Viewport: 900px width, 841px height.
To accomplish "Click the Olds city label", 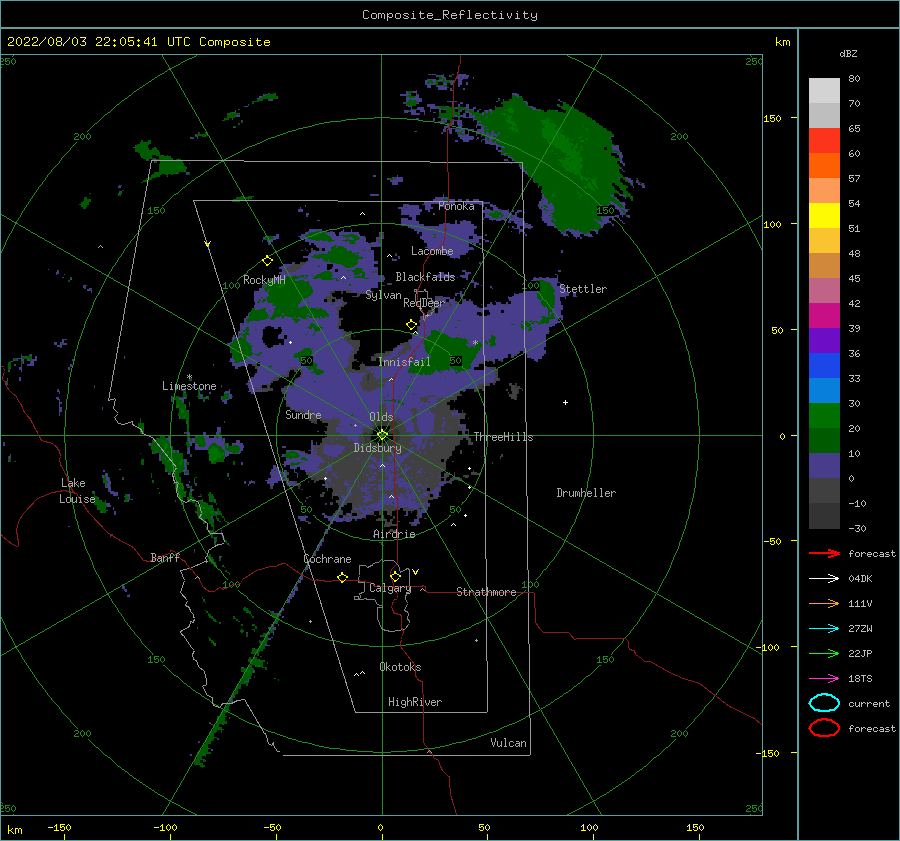I will tap(381, 417).
